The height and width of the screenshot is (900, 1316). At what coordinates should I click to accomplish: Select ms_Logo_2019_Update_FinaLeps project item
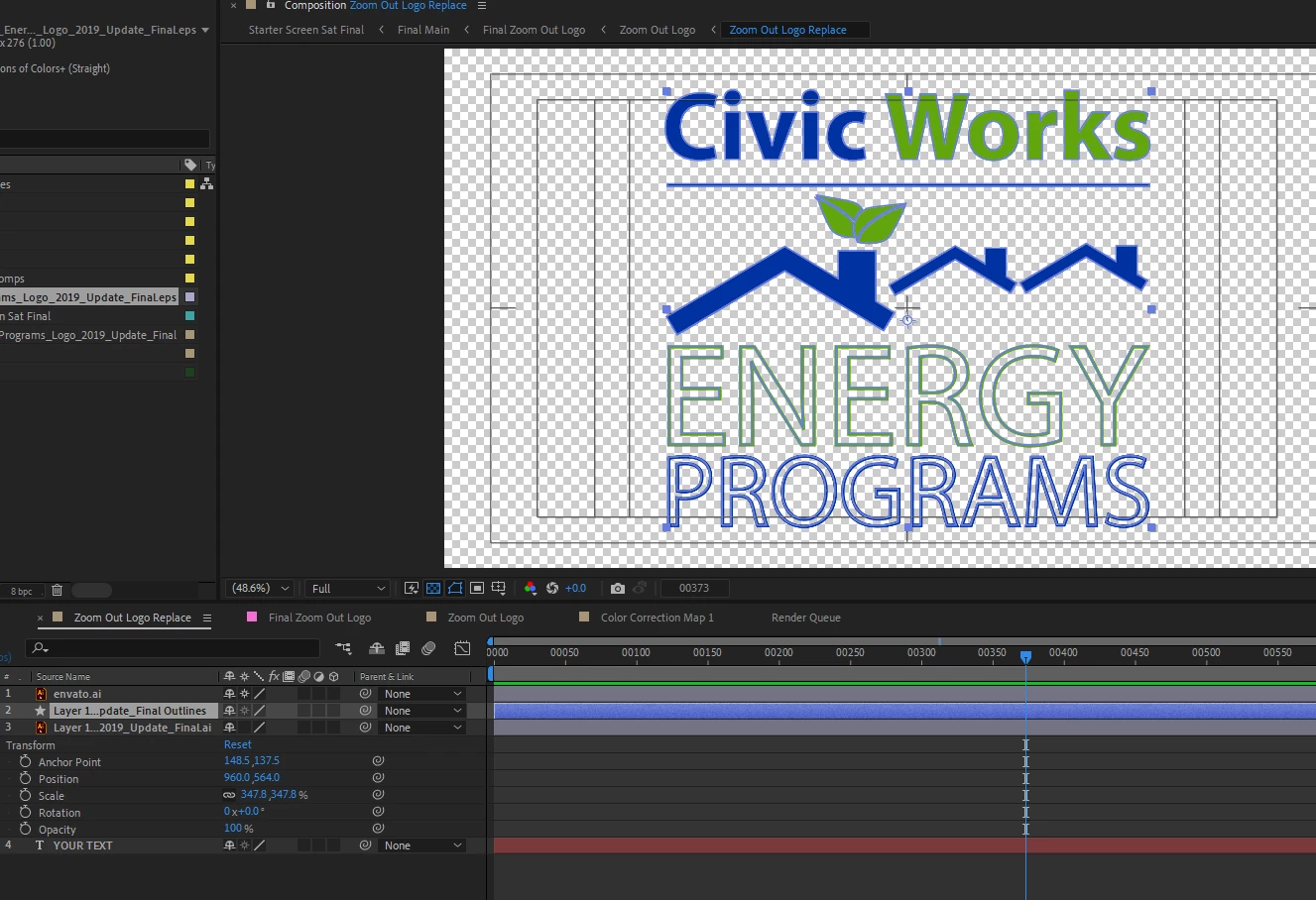[x=88, y=296]
